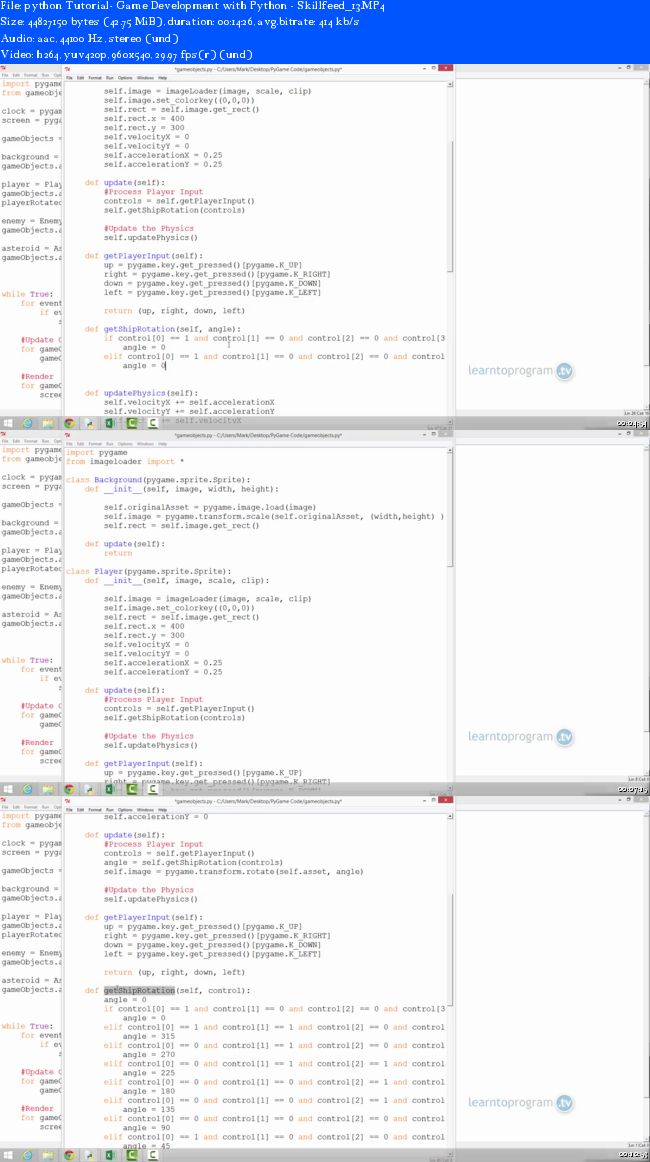Open File Explorer in frame showing updatePhysics

pyautogui.click(x=47, y=423)
